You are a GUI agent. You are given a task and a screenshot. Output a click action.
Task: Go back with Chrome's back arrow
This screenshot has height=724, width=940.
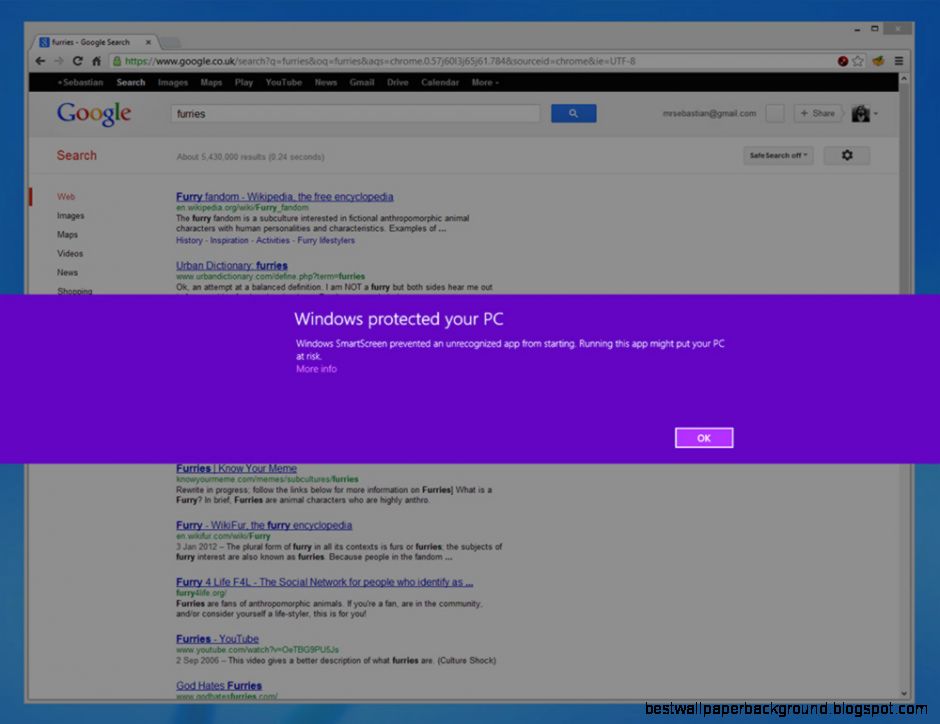(x=40, y=61)
